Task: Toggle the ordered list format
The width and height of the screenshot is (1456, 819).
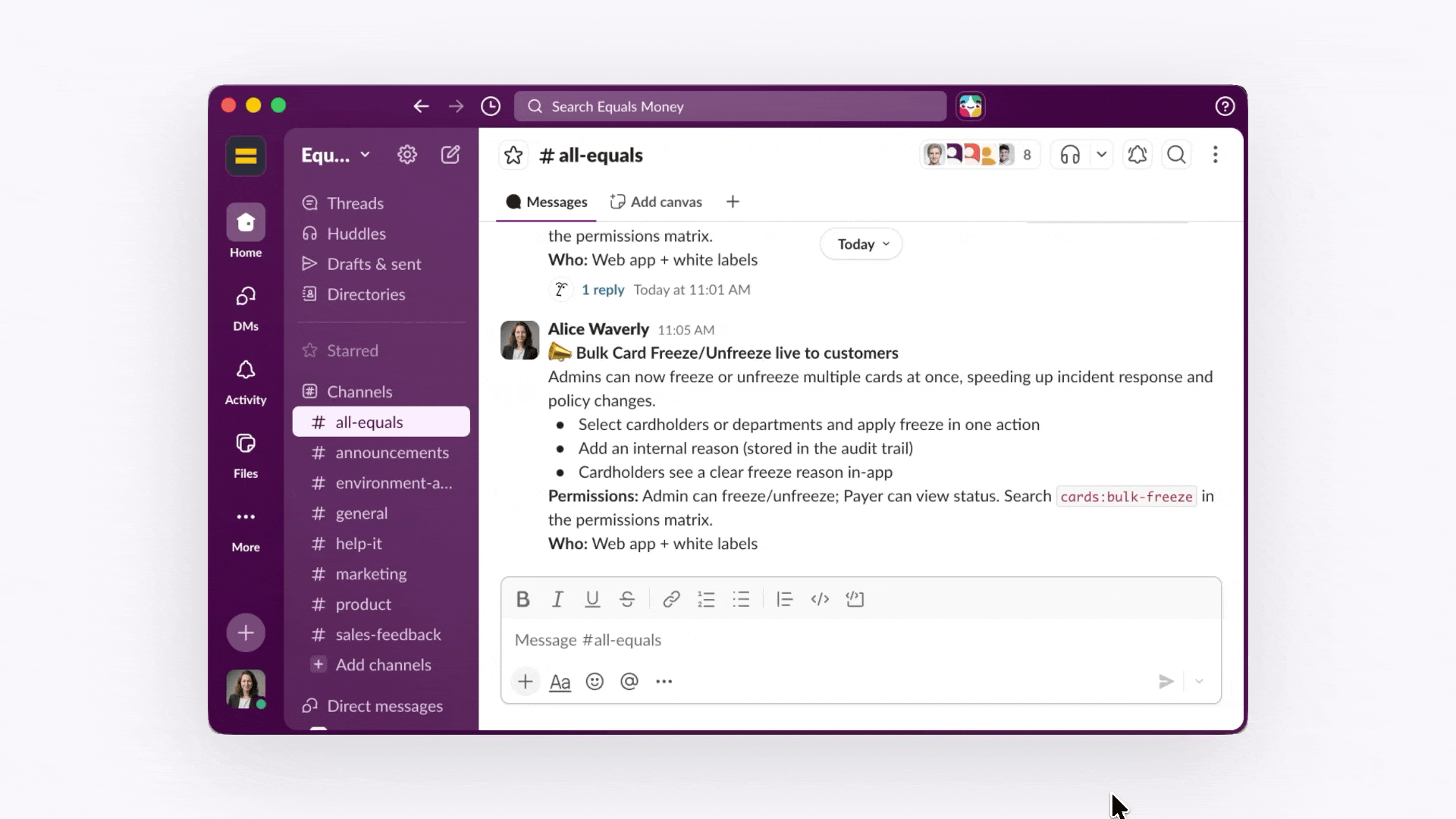Action: (706, 599)
